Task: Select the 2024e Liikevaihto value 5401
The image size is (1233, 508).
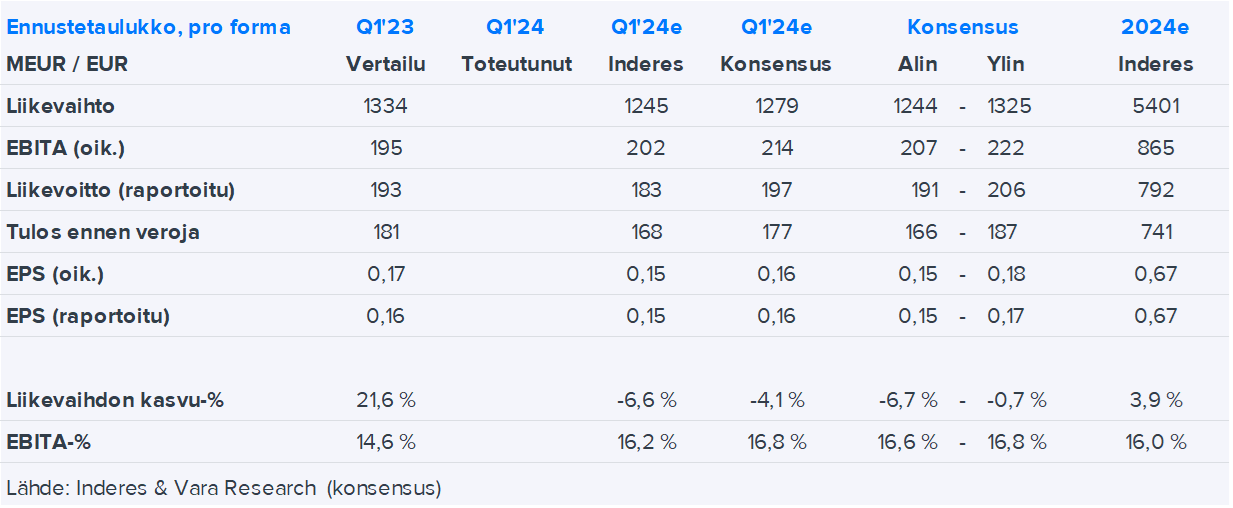Action: pyautogui.click(x=1155, y=106)
